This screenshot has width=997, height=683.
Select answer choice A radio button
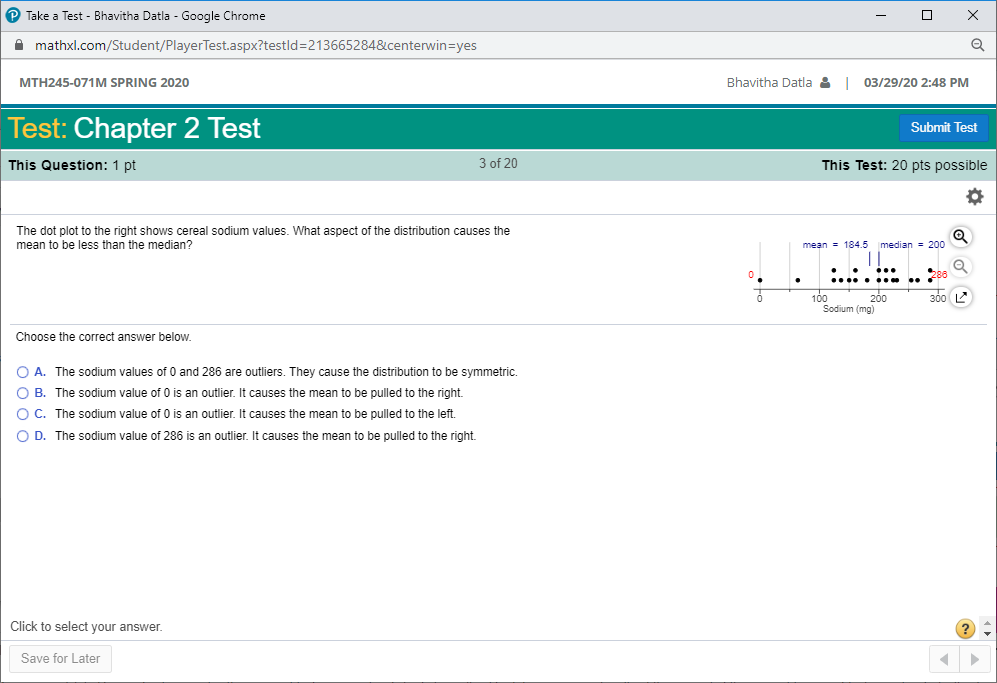tap(21, 371)
